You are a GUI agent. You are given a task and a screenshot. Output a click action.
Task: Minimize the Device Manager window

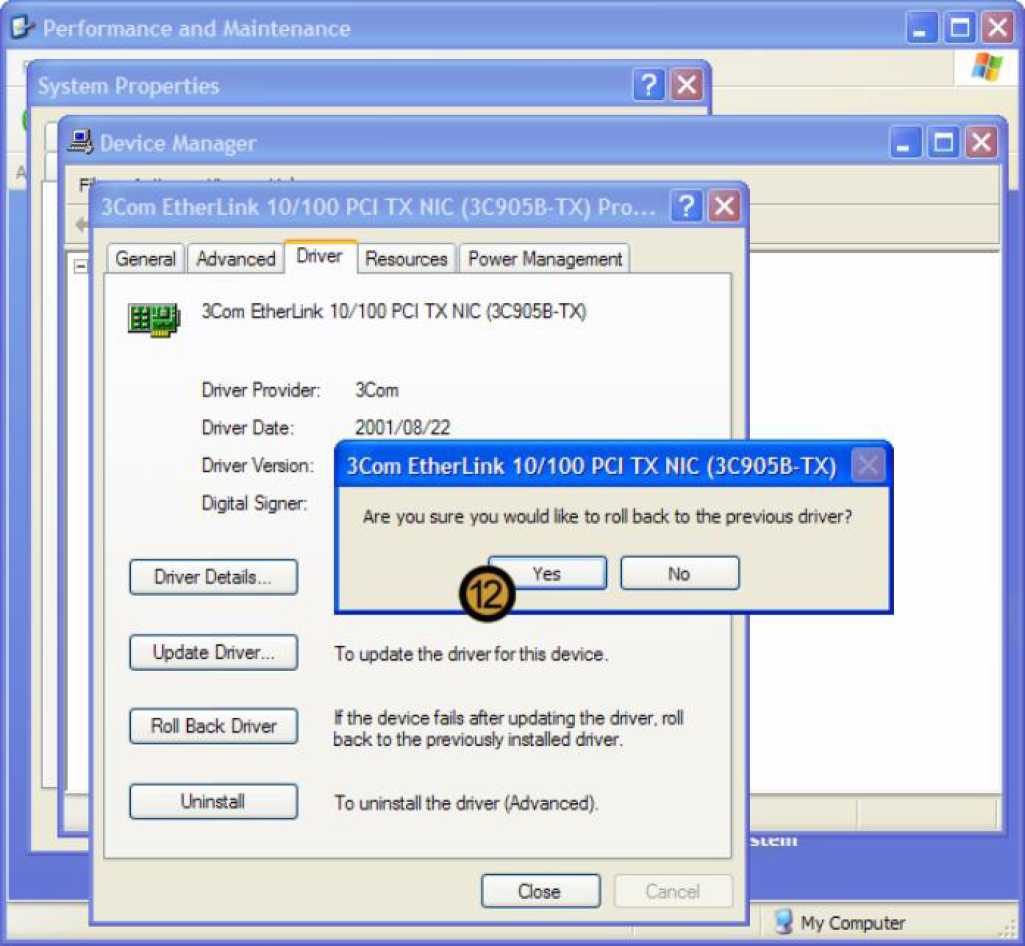point(905,143)
